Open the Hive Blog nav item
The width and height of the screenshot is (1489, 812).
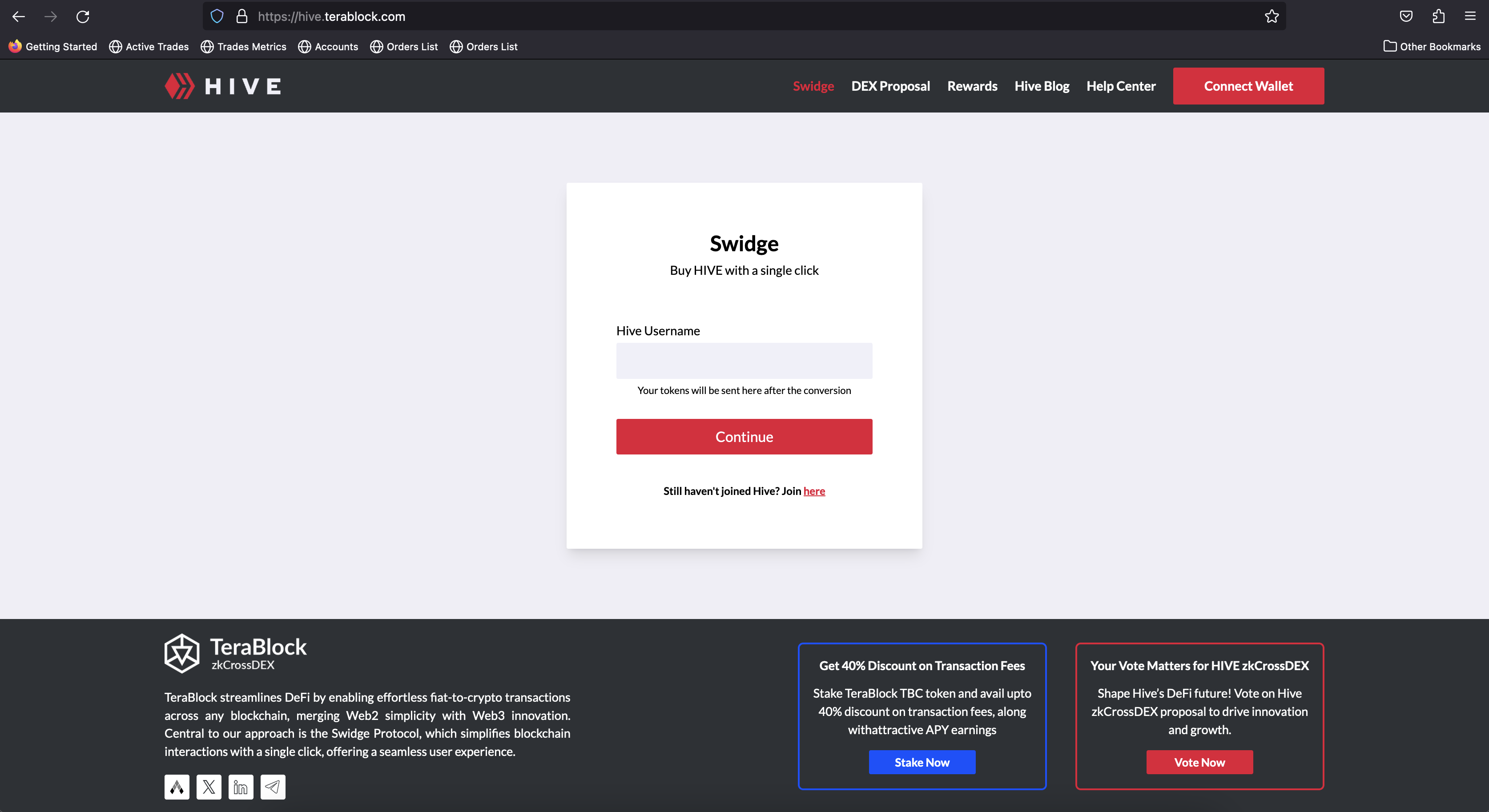tap(1042, 86)
